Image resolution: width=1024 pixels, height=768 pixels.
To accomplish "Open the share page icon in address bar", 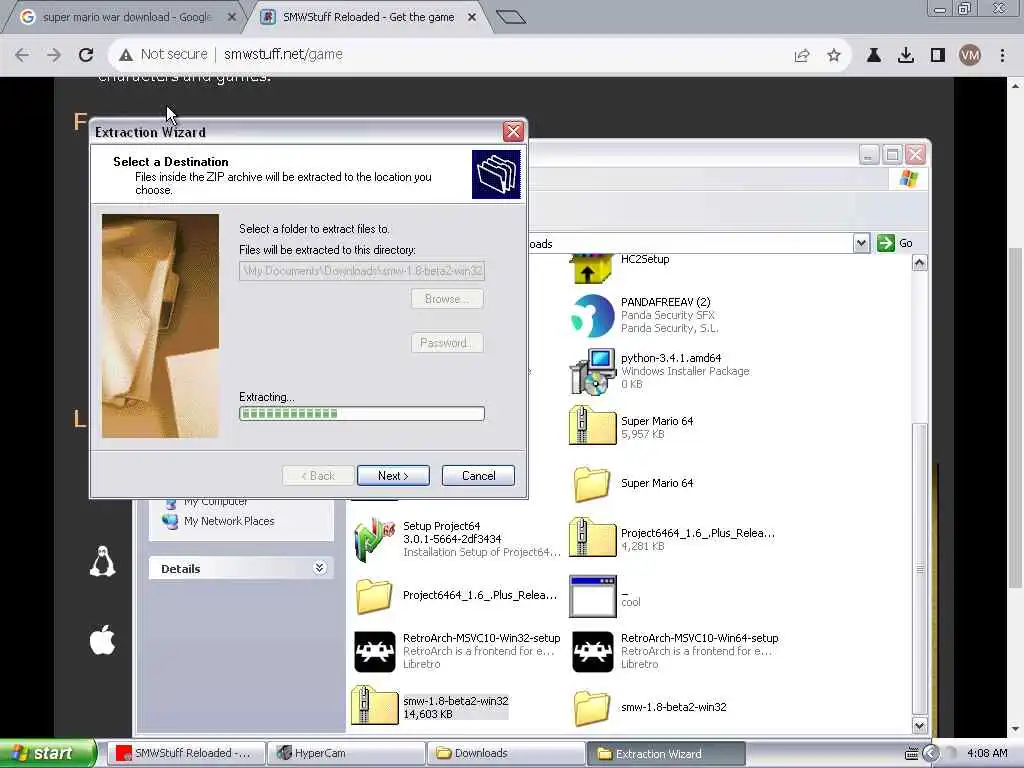I will click(802, 56).
